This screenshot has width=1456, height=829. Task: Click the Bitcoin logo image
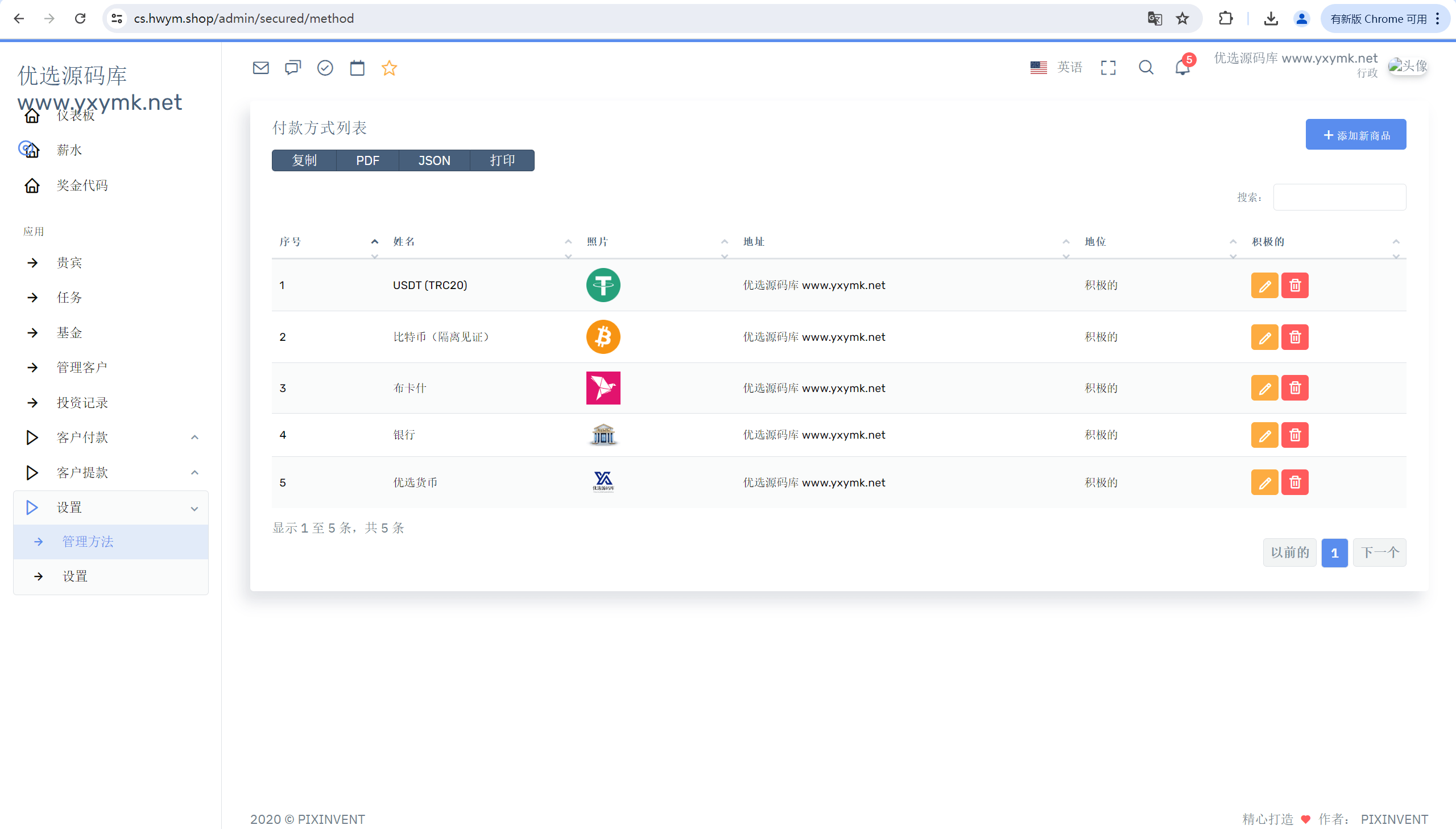[603, 337]
